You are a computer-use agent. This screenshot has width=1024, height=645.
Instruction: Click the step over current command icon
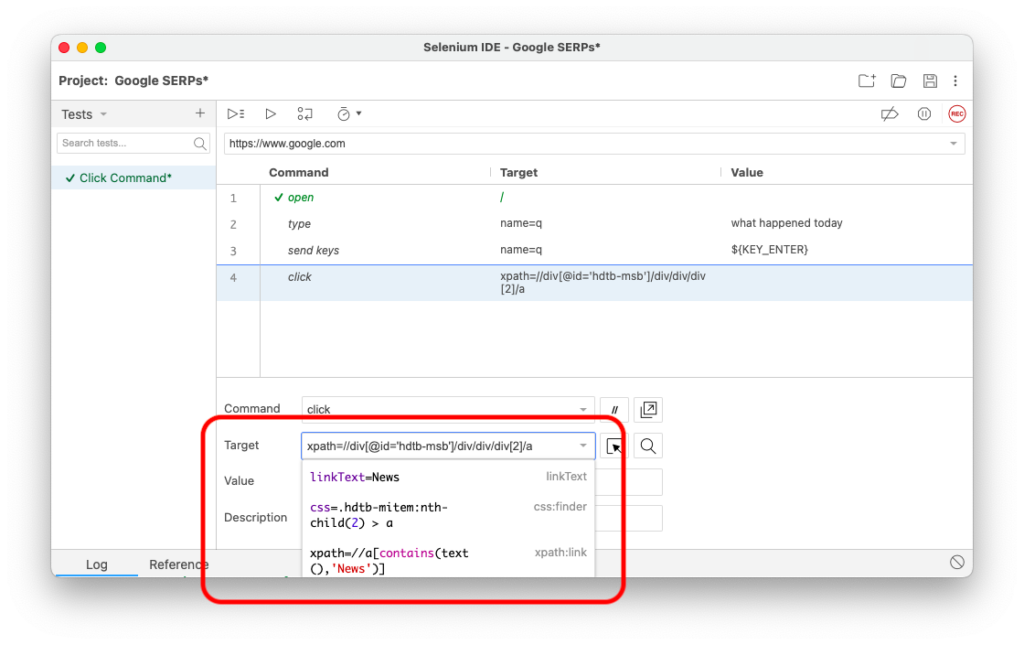(305, 114)
